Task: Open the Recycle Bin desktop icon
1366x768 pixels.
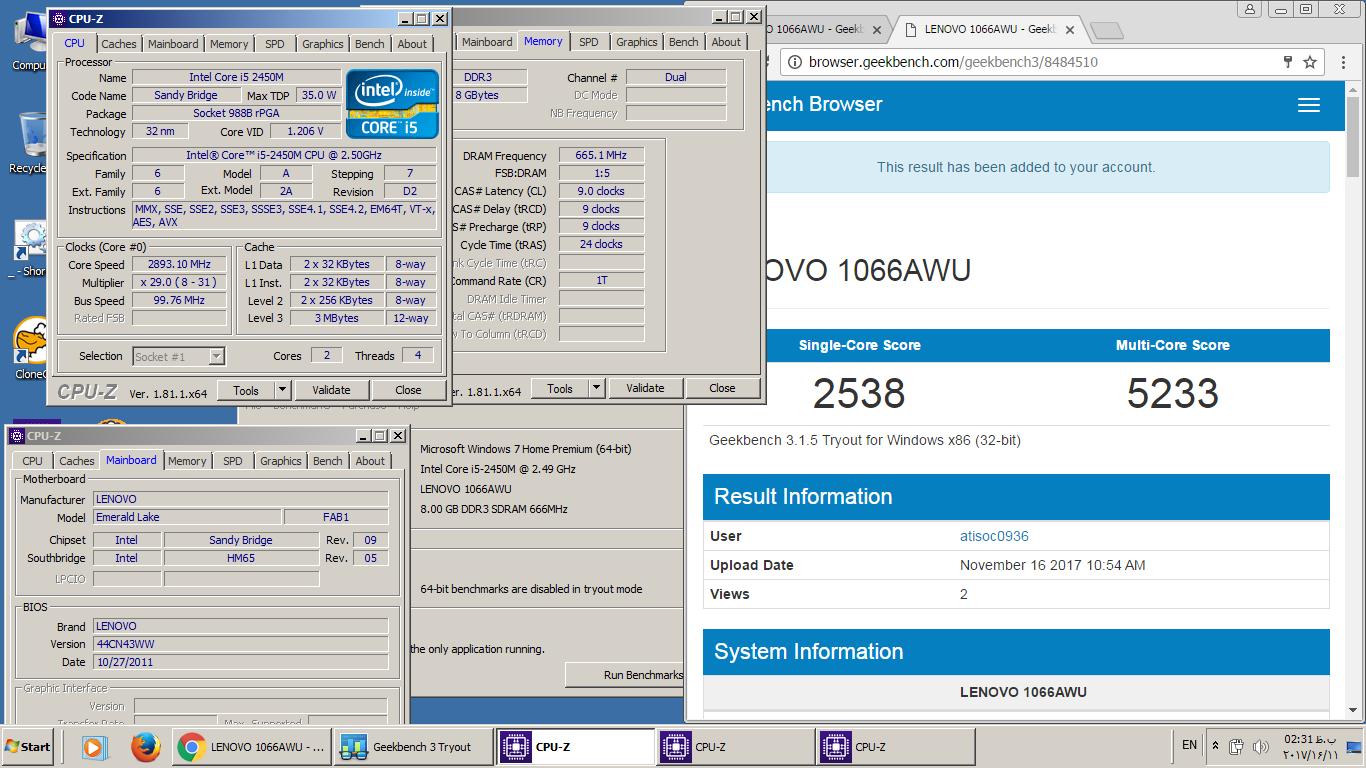Action: [x=30, y=143]
